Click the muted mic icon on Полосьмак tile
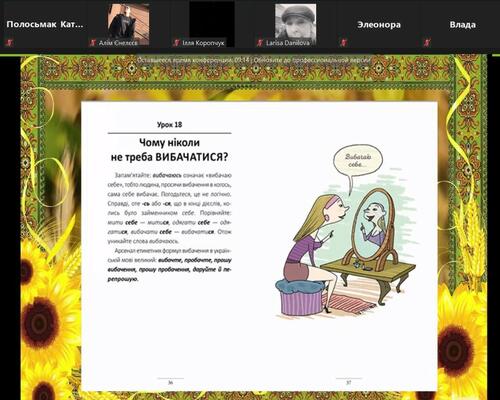This screenshot has width=500, height=400. tap(10, 43)
